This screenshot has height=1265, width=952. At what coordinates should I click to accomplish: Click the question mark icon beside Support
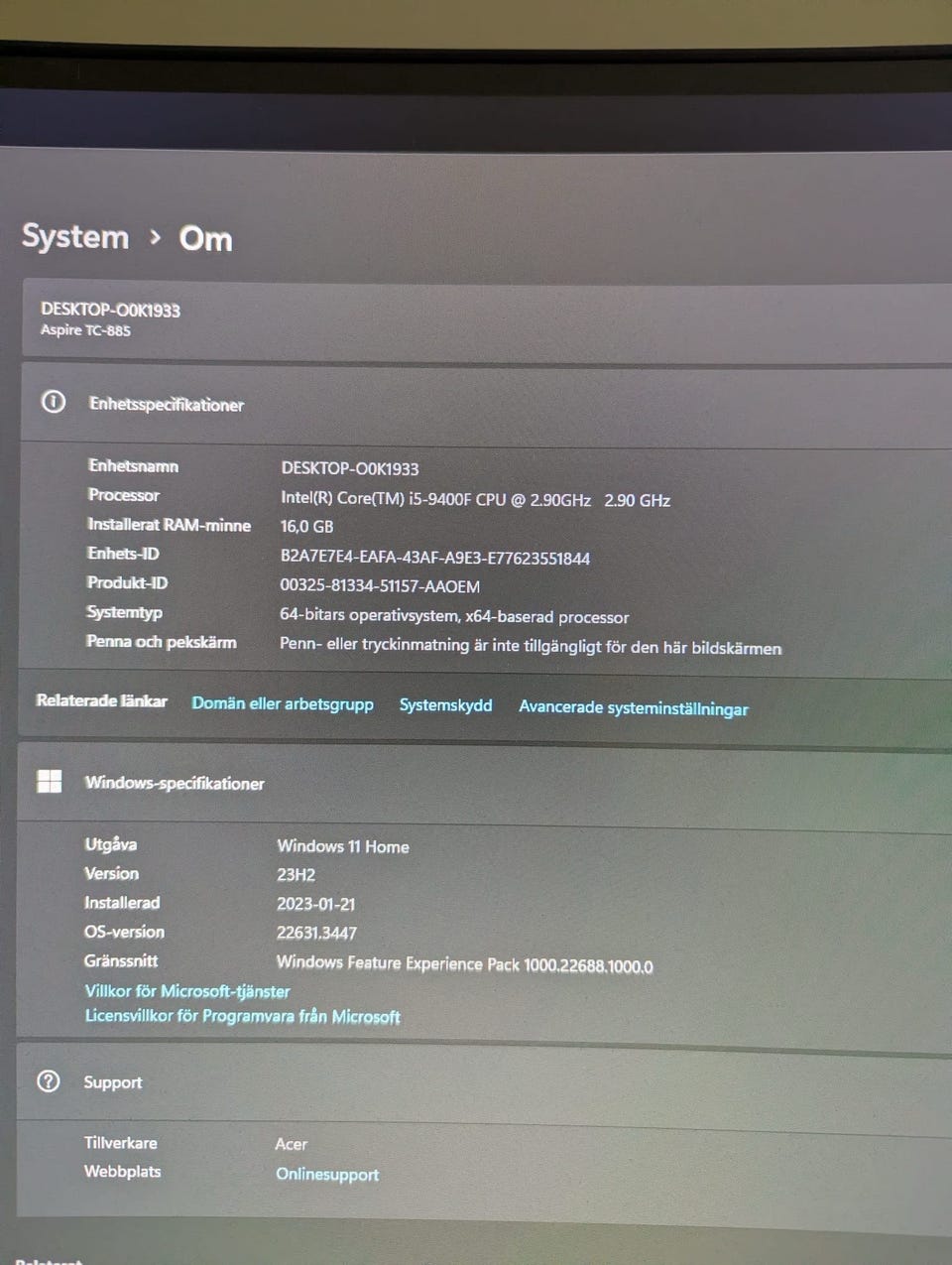point(48,1081)
